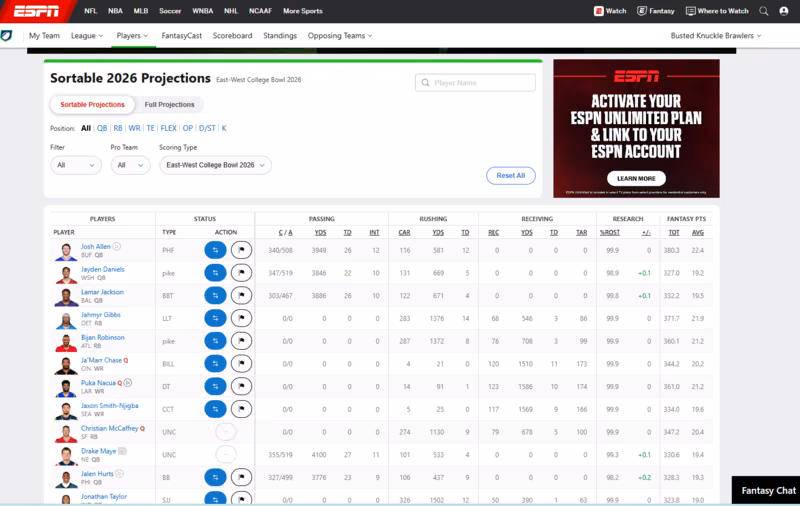800x506 pixels.
Task: Click the Reset All button
Action: 511,175
